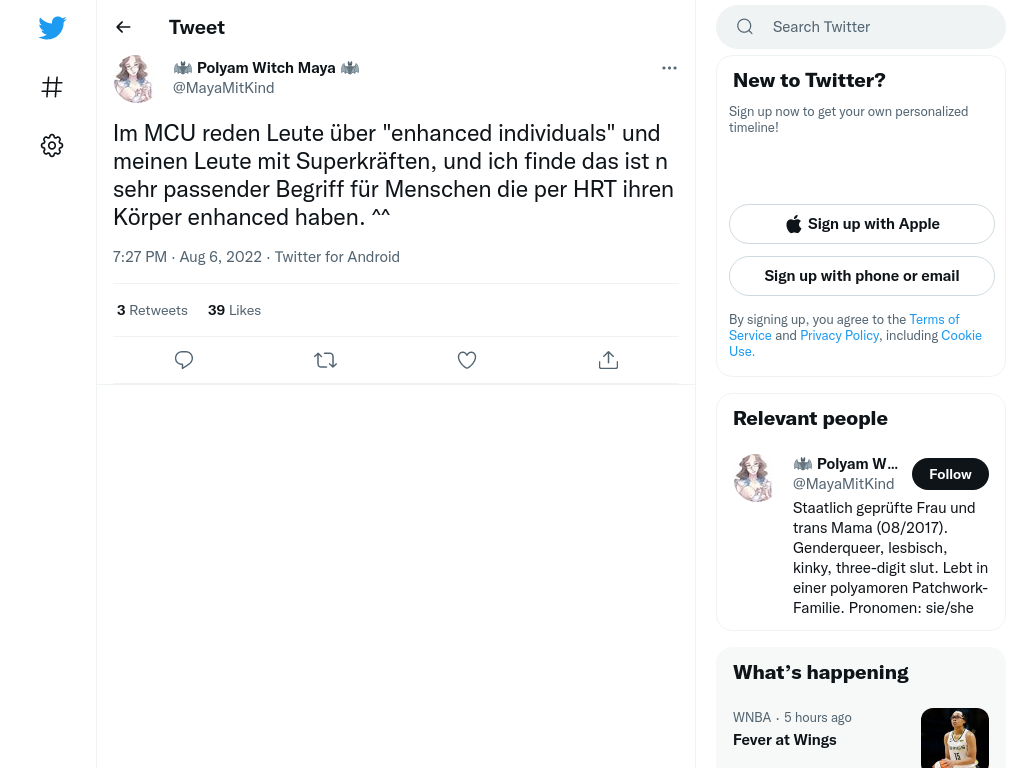Click the Search Twitter field
The width and height of the screenshot is (1024, 768).
click(x=861, y=27)
